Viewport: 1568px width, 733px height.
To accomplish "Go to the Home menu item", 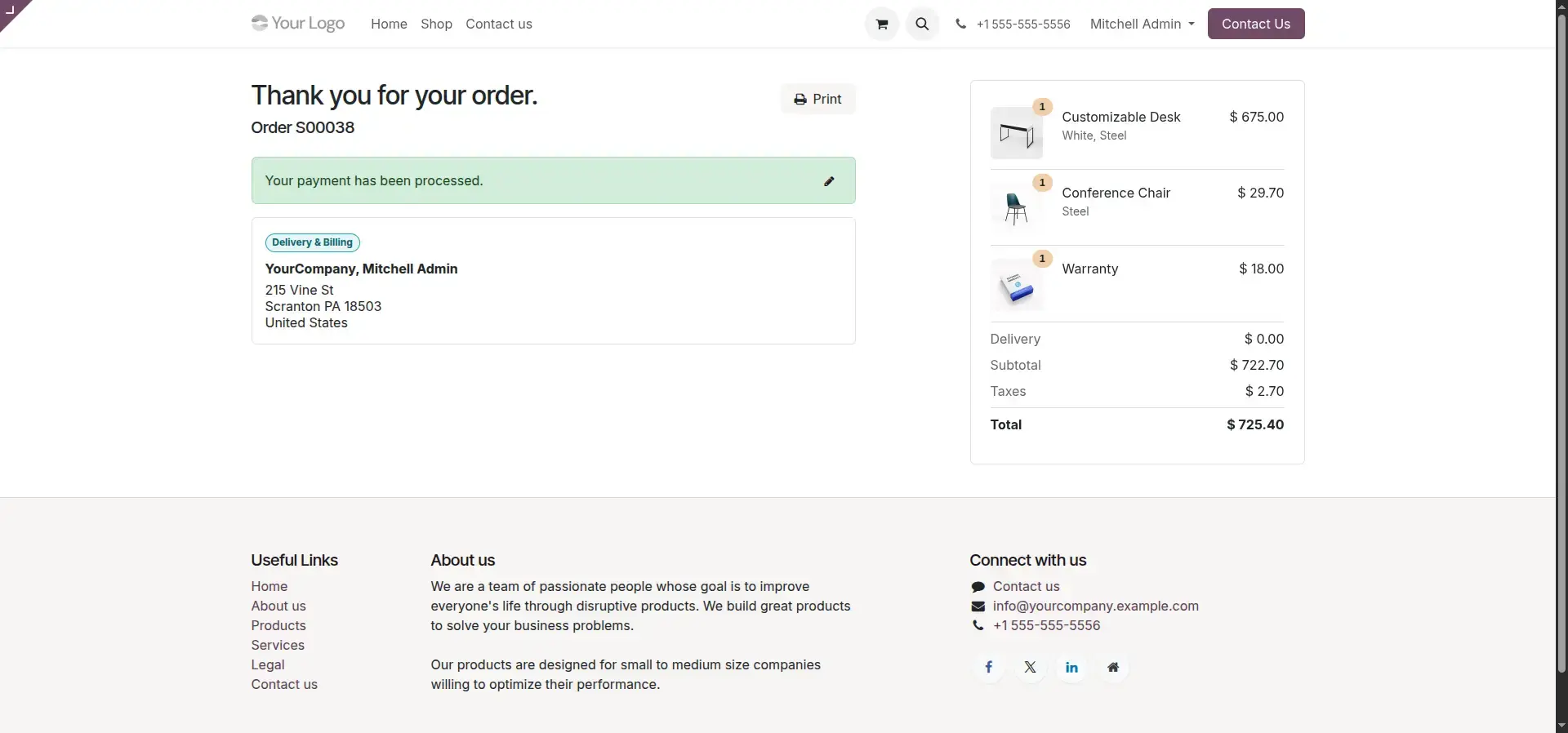I will tap(389, 24).
